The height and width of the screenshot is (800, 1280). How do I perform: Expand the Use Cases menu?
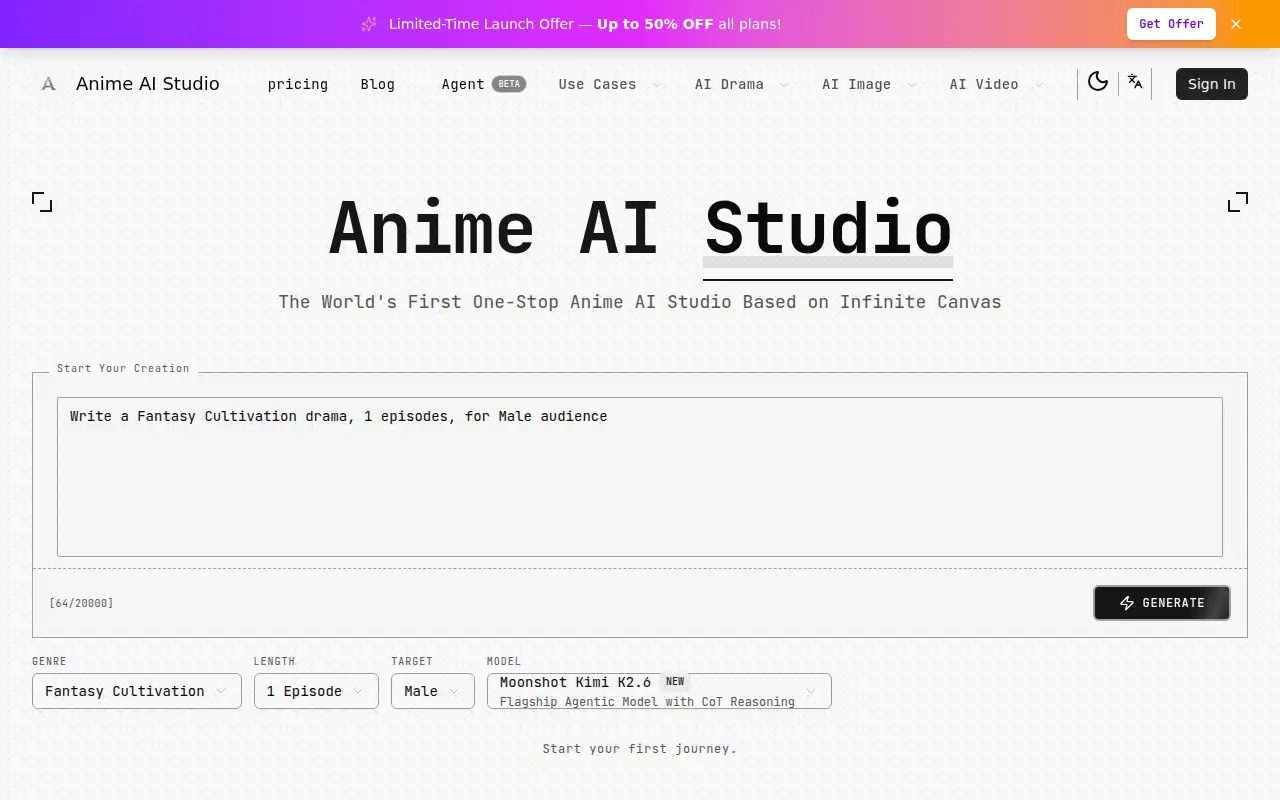[x=609, y=84]
